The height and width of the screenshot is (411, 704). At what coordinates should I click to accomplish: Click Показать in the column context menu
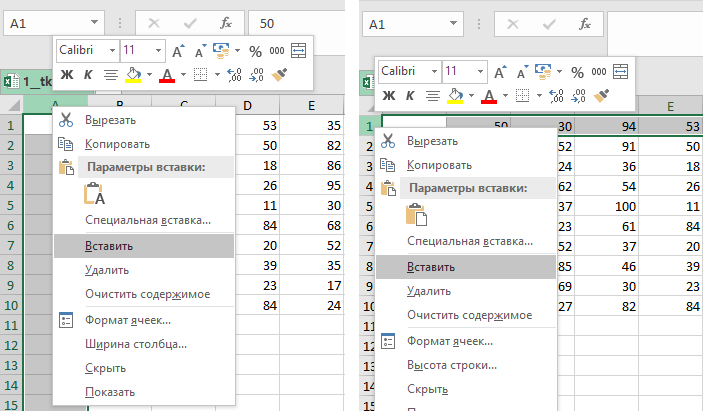point(109,391)
